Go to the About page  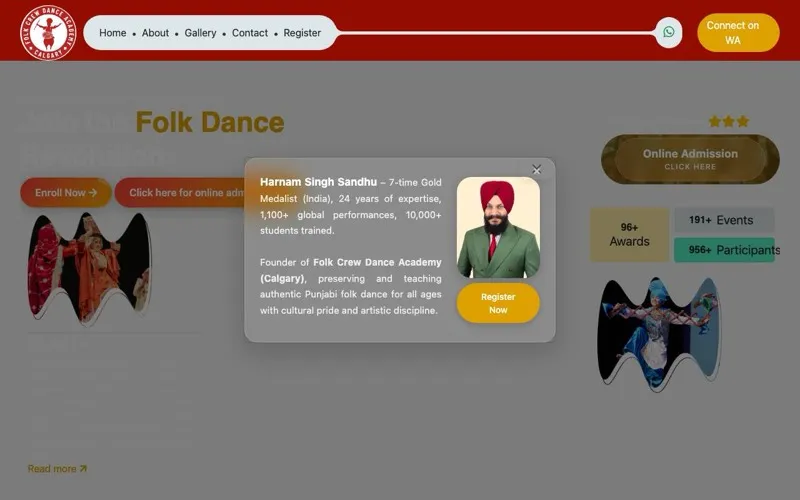155,33
